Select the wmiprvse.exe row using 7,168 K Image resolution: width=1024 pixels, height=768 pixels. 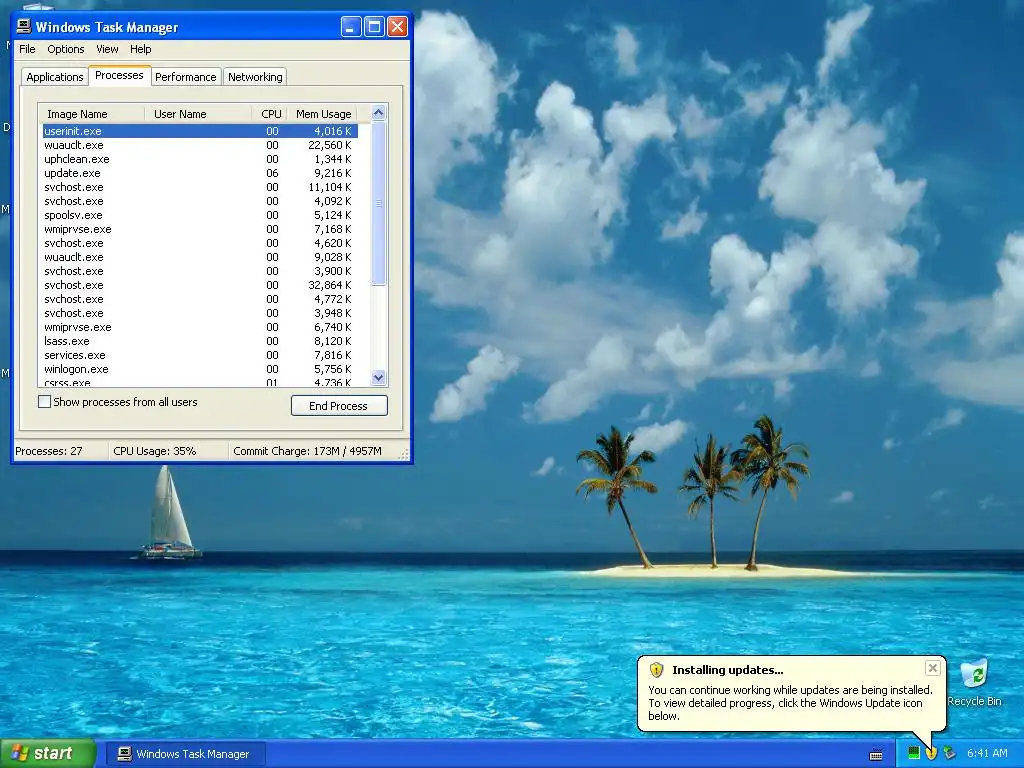coord(200,229)
